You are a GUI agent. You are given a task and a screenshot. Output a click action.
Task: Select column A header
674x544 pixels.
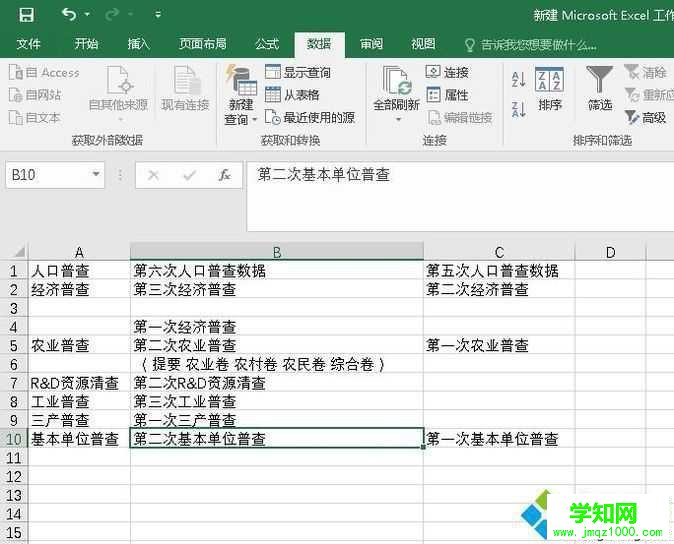click(79, 252)
